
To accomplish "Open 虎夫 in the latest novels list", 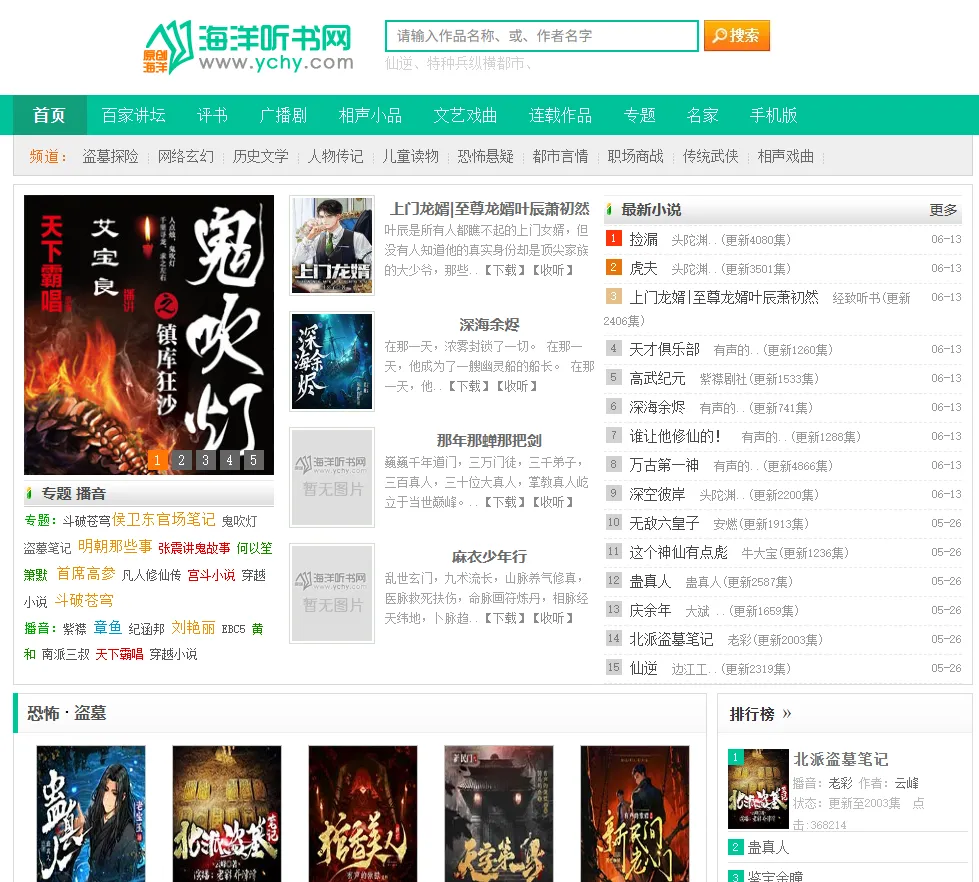I will point(643,268).
